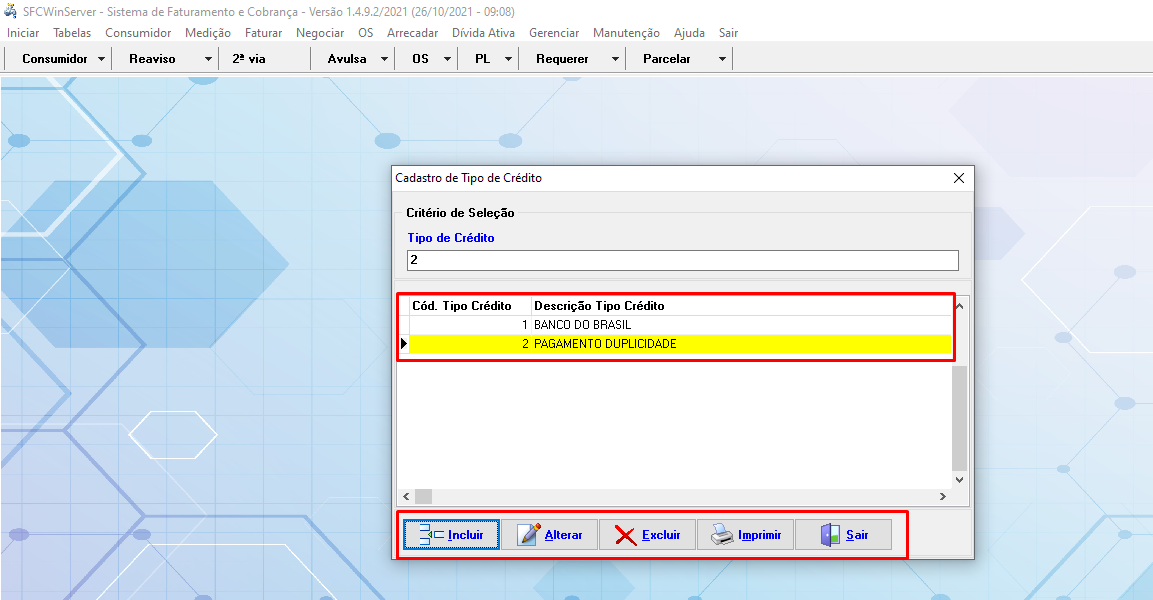Viewport: 1153px width, 600px height.
Task: Click the Alterar pencil icon
Action: pyautogui.click(x=529, y=535)
